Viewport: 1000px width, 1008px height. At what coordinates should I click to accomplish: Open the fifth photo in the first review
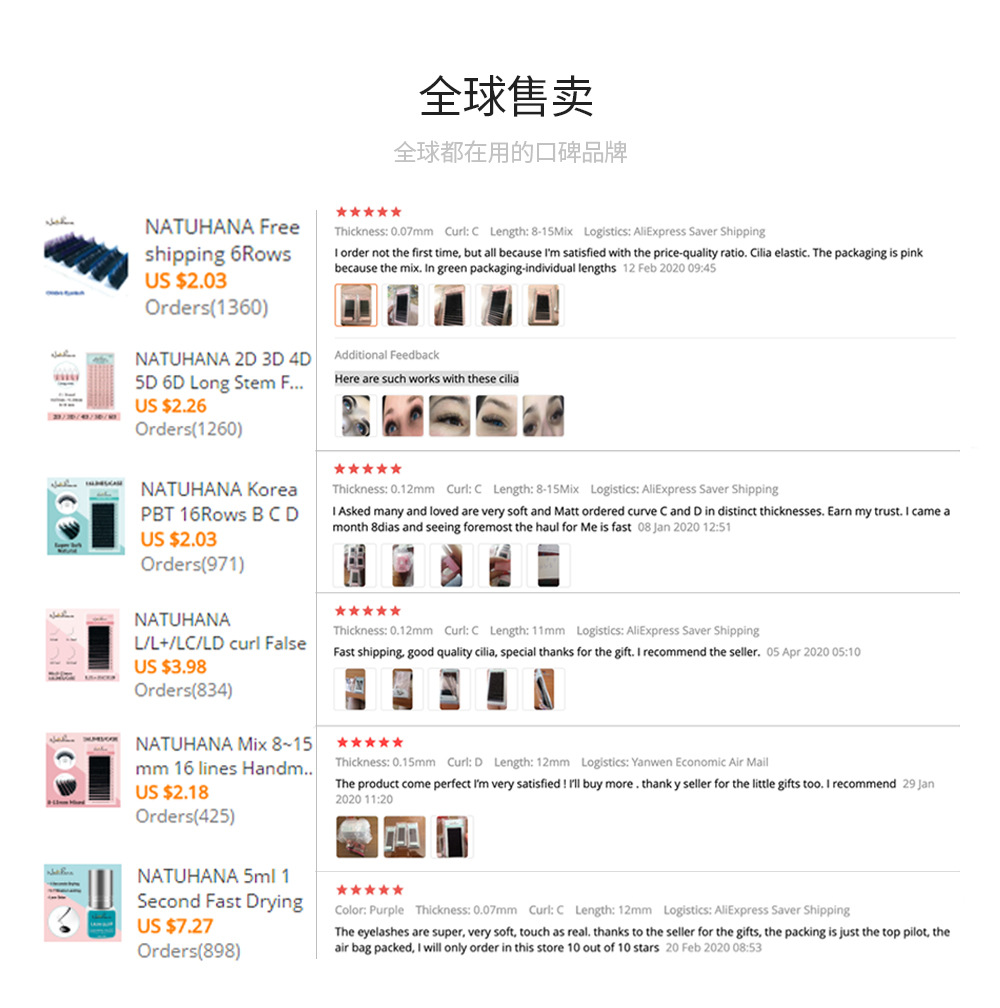coord(543,305)
